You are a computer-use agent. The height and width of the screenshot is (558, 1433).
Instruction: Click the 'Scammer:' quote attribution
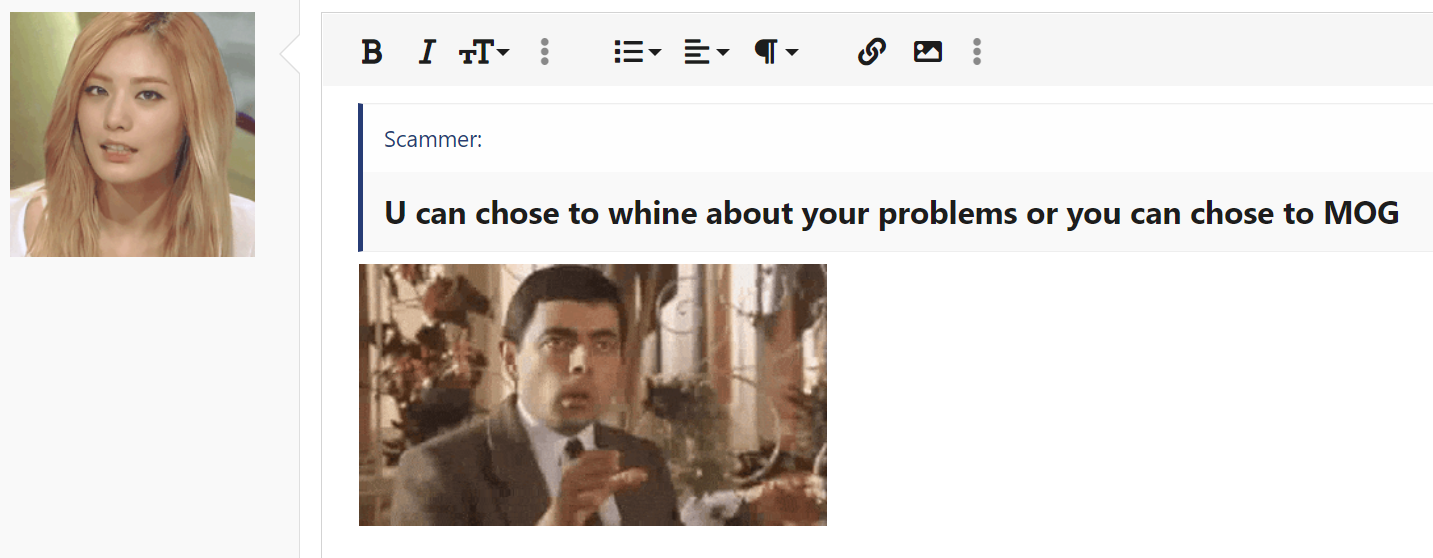point(433,140)
